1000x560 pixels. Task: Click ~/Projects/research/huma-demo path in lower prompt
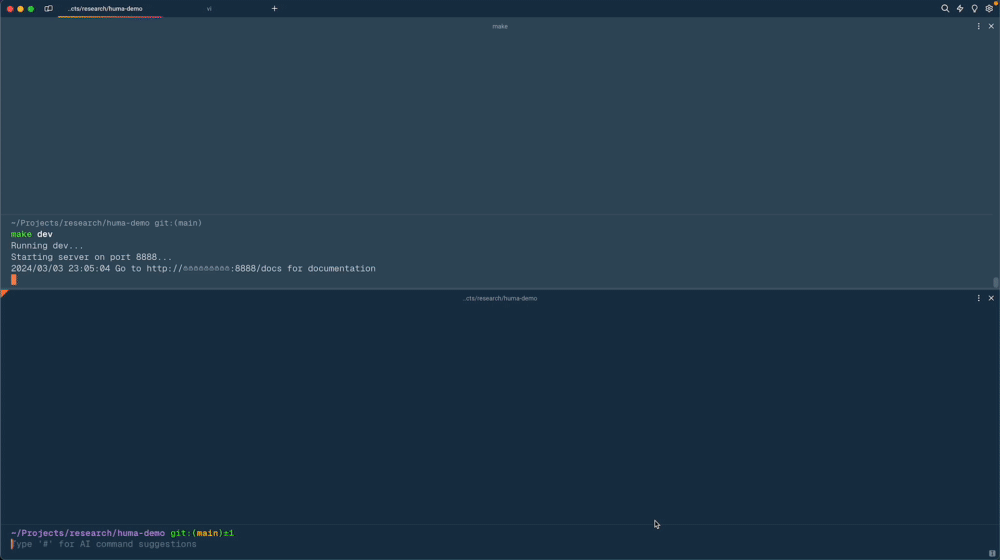point(88,533)
